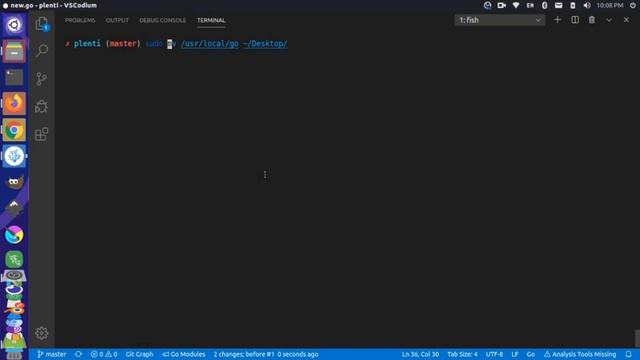The height and width of the screenshot is (360, 640).
Task: Open Wi-Fi network indicator in top bar
Action: tap(516, 5)
